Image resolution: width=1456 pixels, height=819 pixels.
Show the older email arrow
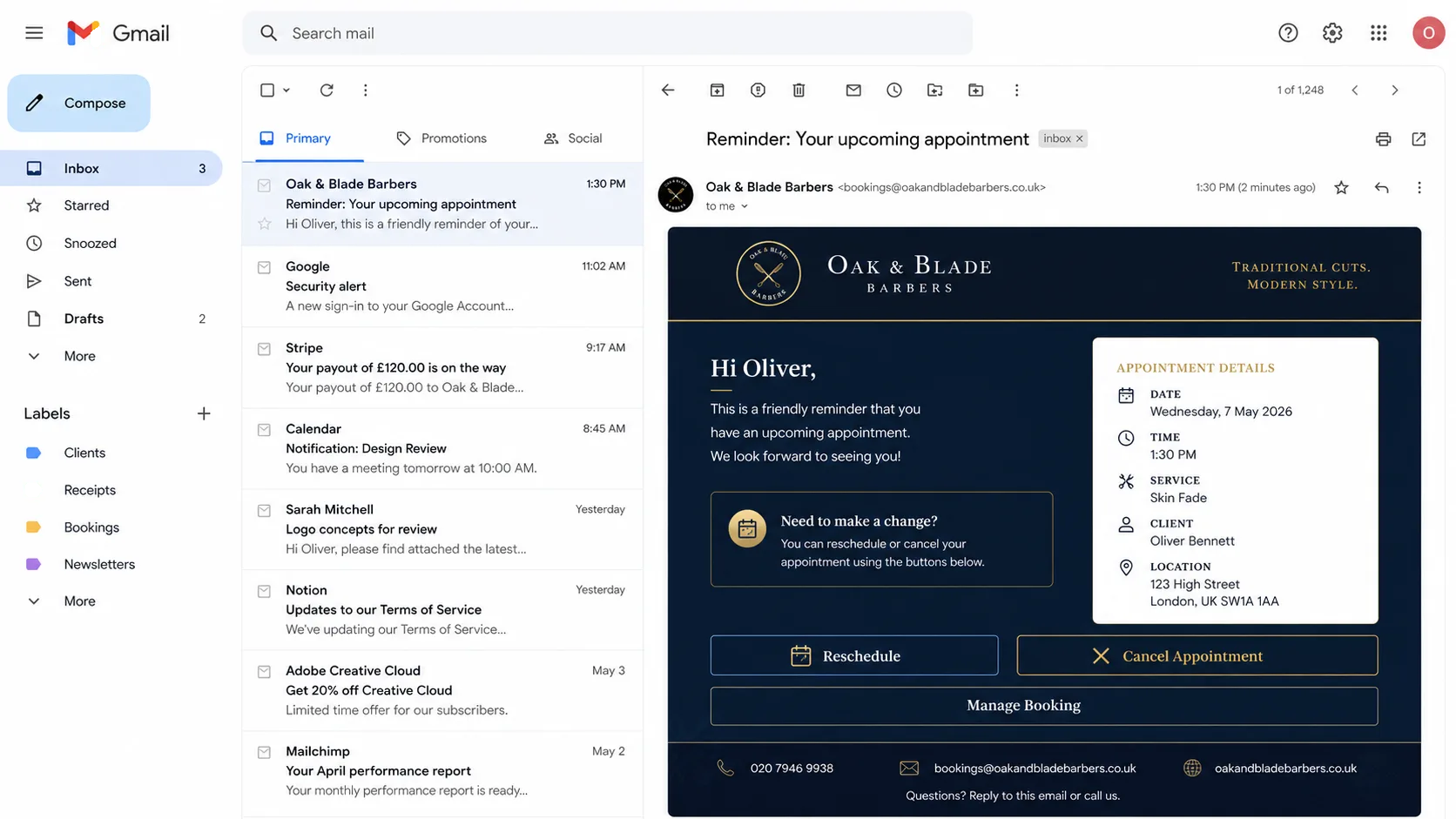pos(1395,90)
